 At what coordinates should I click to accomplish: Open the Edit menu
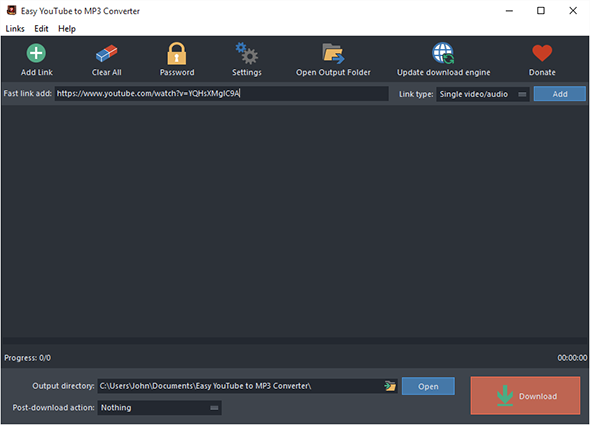click(x=41, y=29)
